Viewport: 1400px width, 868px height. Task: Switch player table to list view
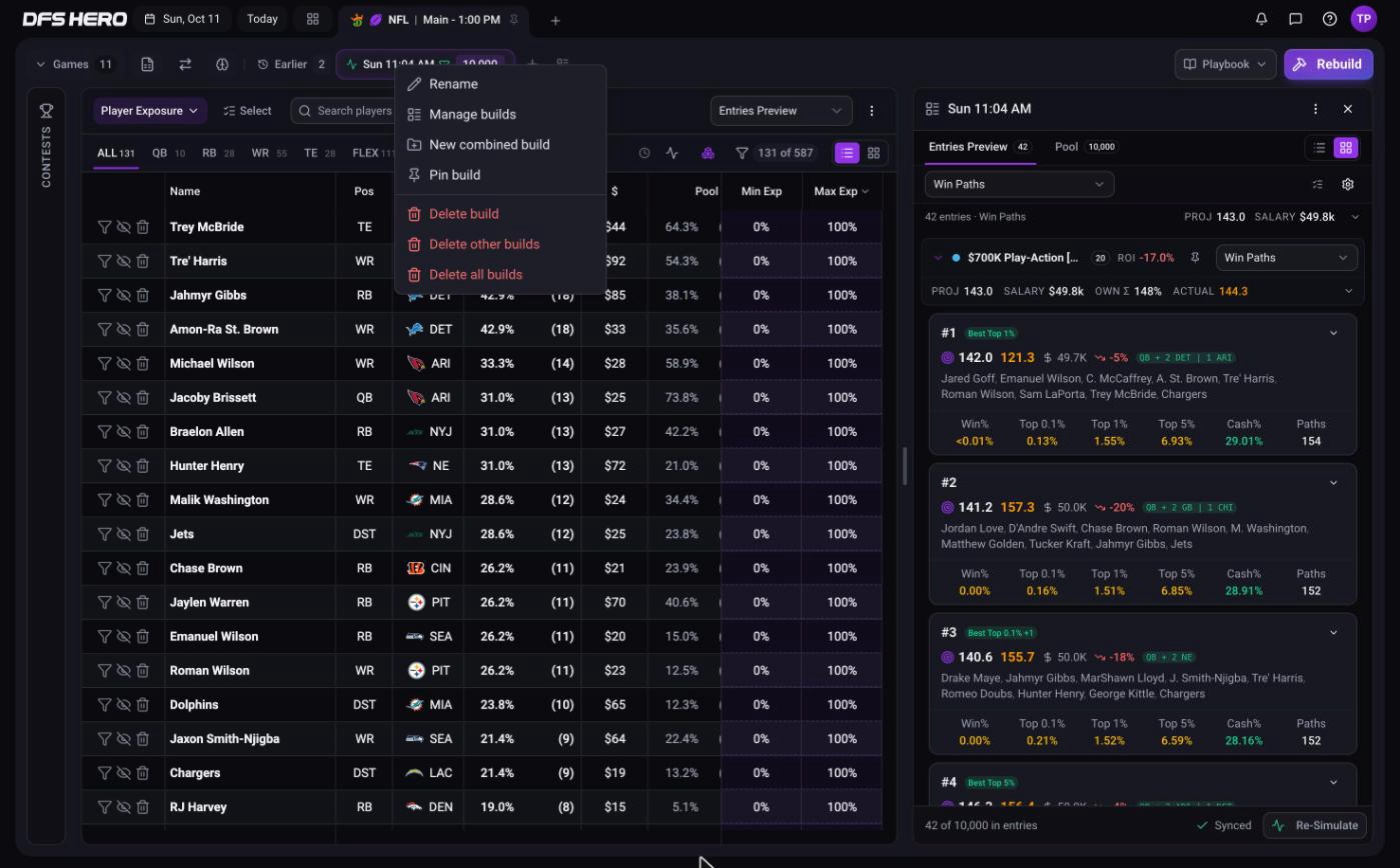(x=847, y=153)
